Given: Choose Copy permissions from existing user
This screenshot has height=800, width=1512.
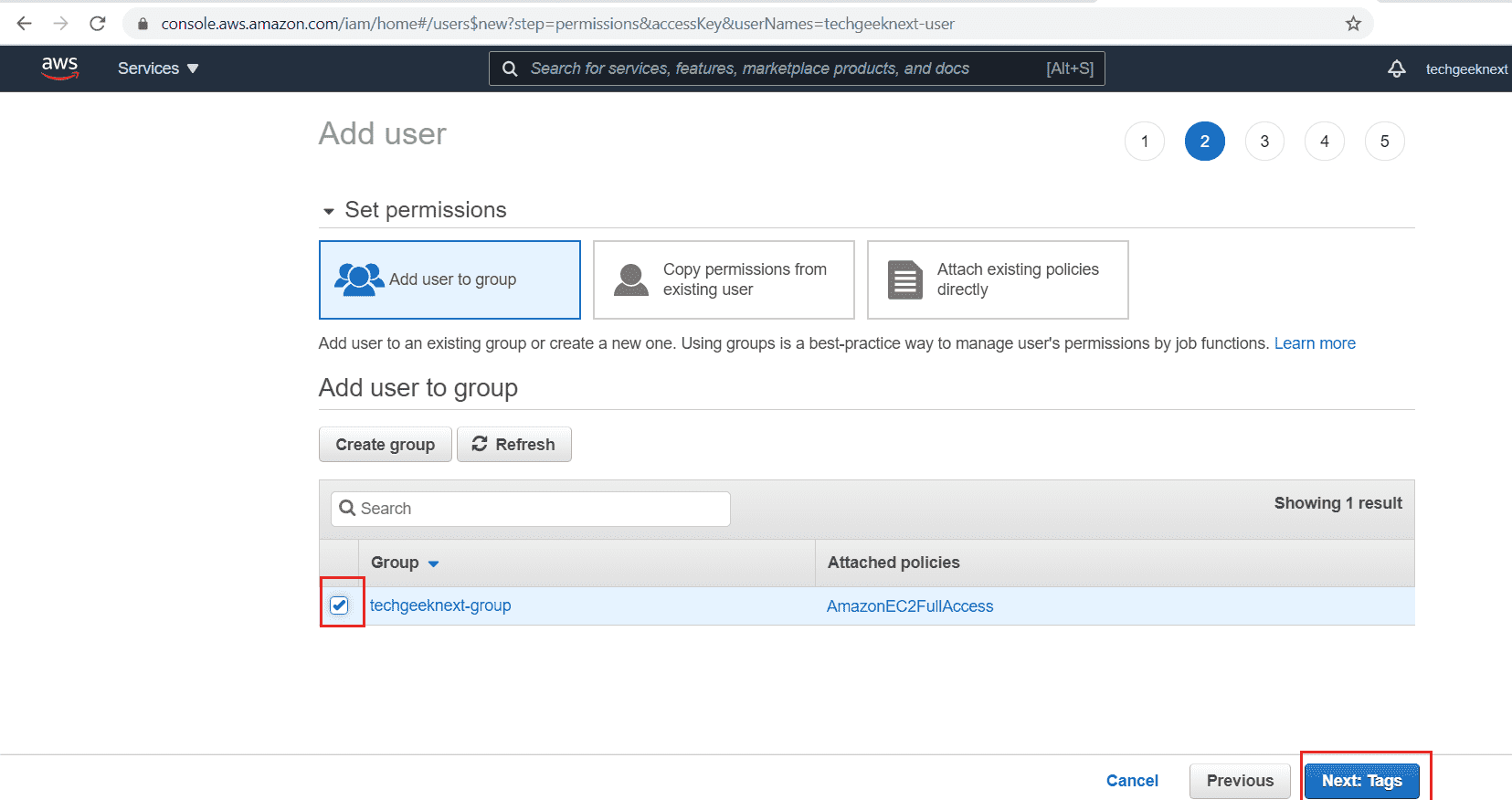Looking at the screenshot, I should [724, 279].
